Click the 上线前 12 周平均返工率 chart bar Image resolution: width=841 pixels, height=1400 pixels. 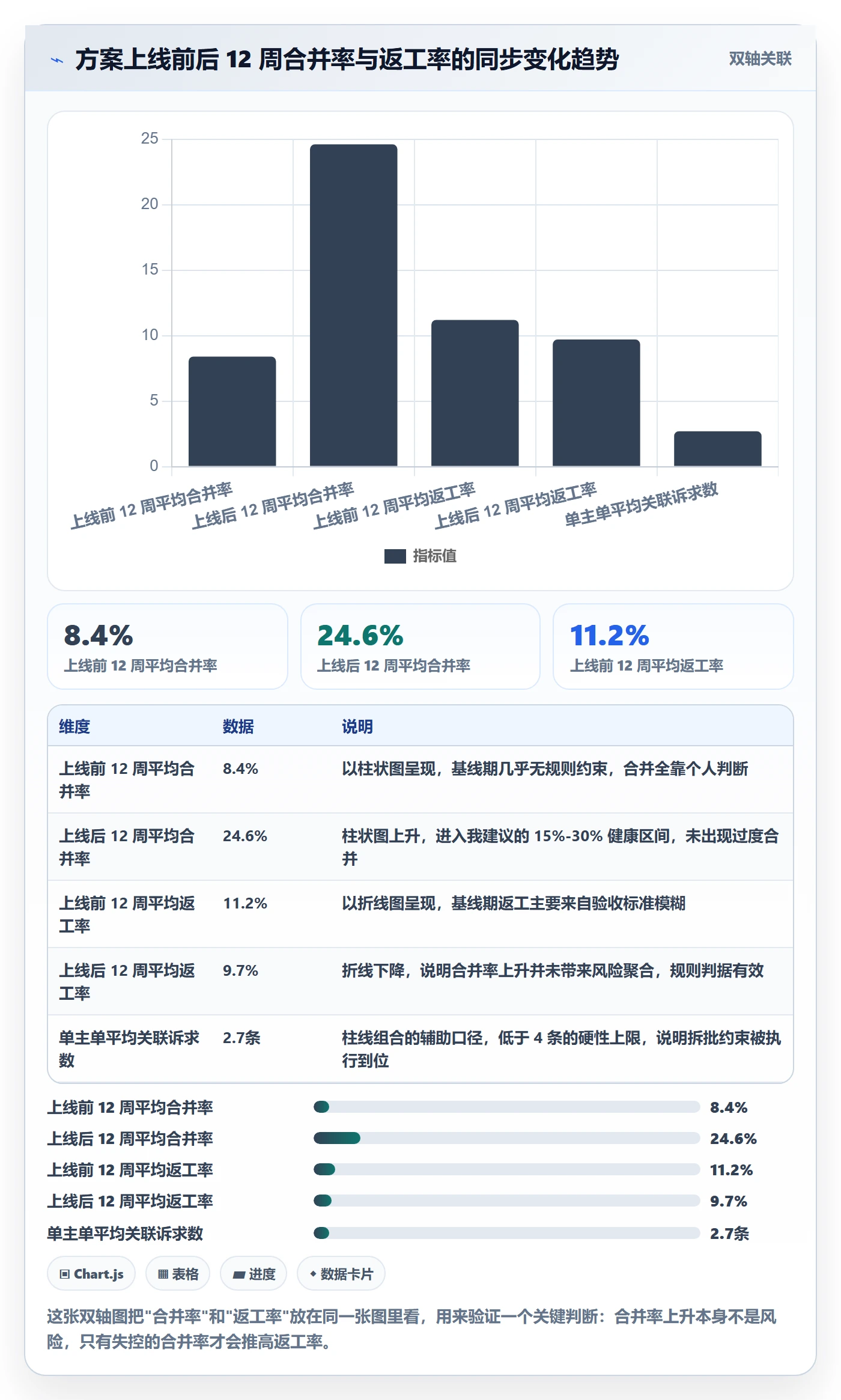coord(475,393)
